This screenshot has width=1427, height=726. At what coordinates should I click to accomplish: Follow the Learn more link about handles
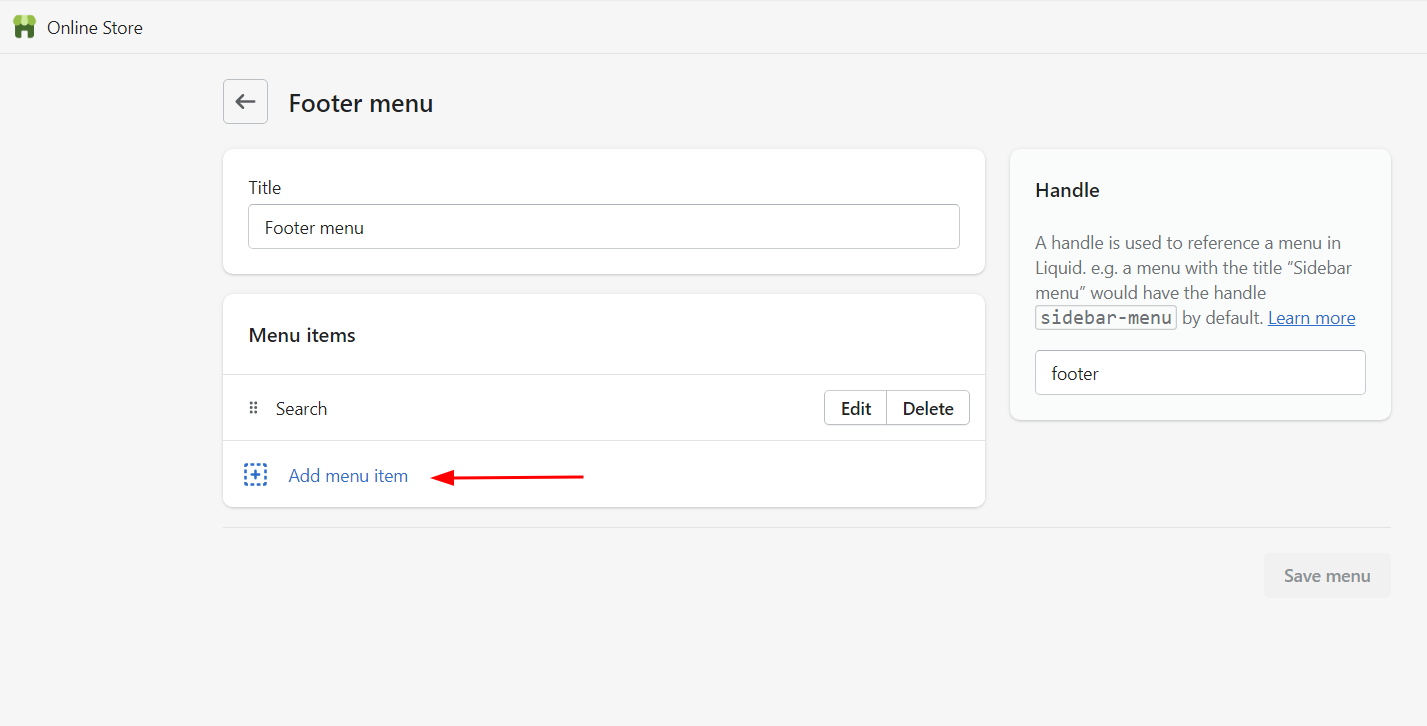[1311, 318]
